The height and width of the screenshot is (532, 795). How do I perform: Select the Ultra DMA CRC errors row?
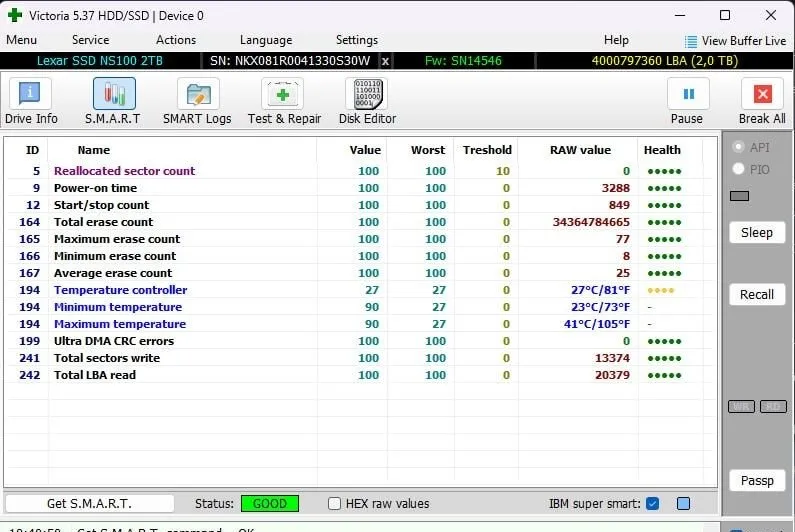(x=360, y=341)
